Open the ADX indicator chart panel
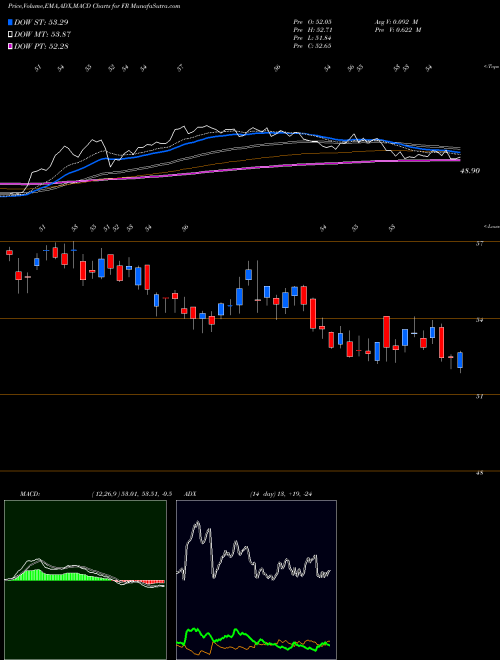The width and height of the screenshot is (500, 660). tap(256, 580)
